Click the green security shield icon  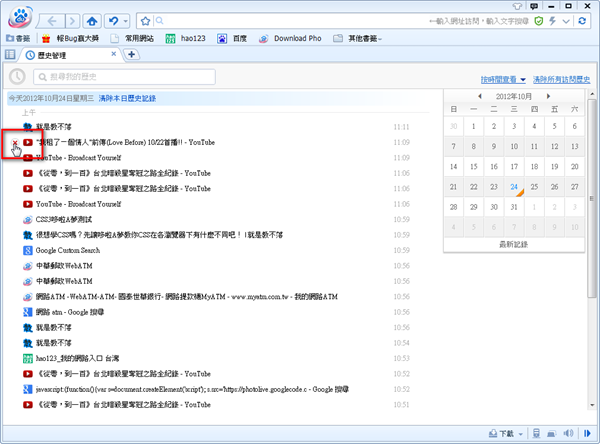tap(539, 20)
